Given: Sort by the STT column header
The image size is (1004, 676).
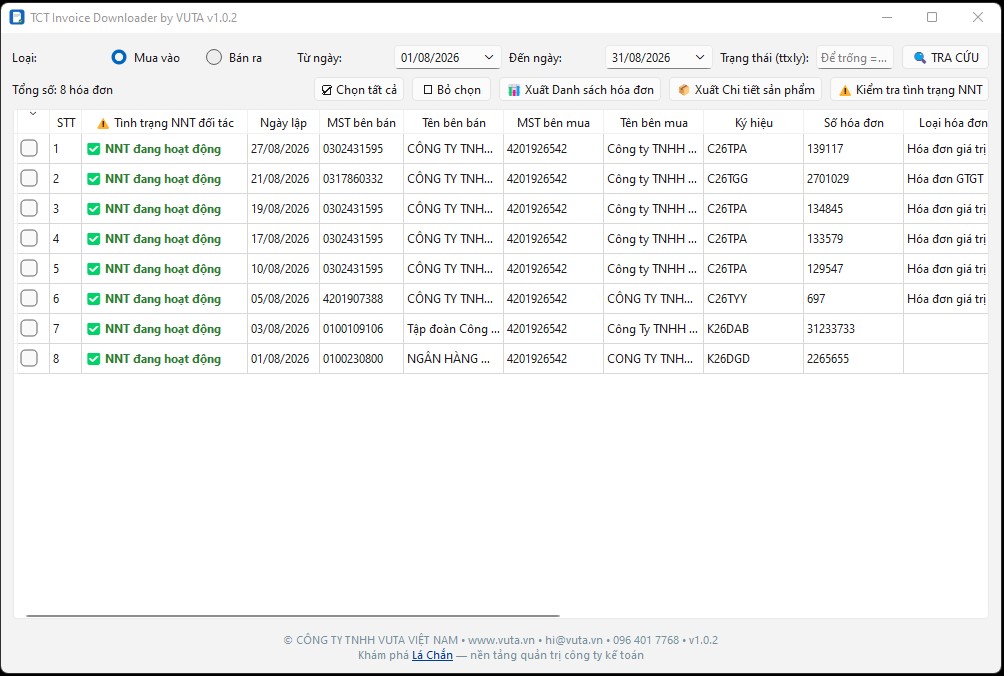Looking at the screenshot, I should [x=66, y=123].
